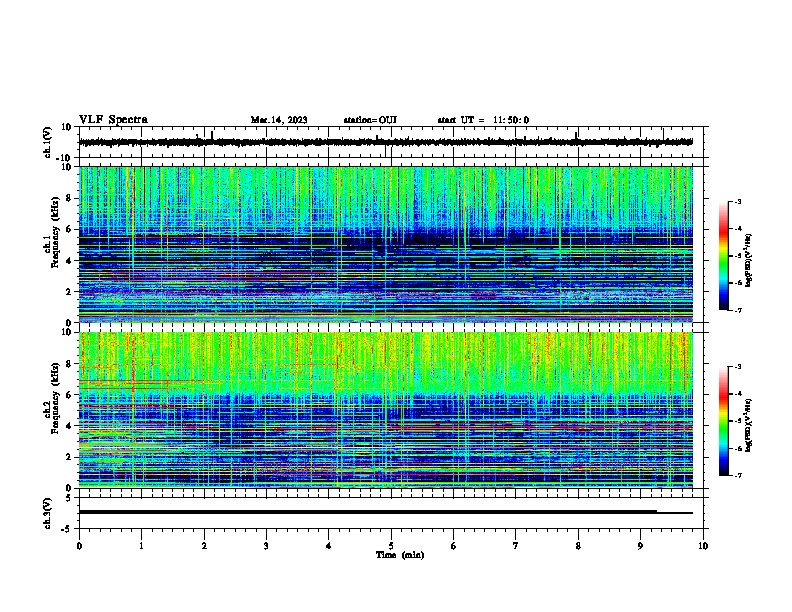Click the 'ch.2 Frequency (kHz)' axis label
The width and height of the screenshot is (792, 612).
(x=52, y=398)
